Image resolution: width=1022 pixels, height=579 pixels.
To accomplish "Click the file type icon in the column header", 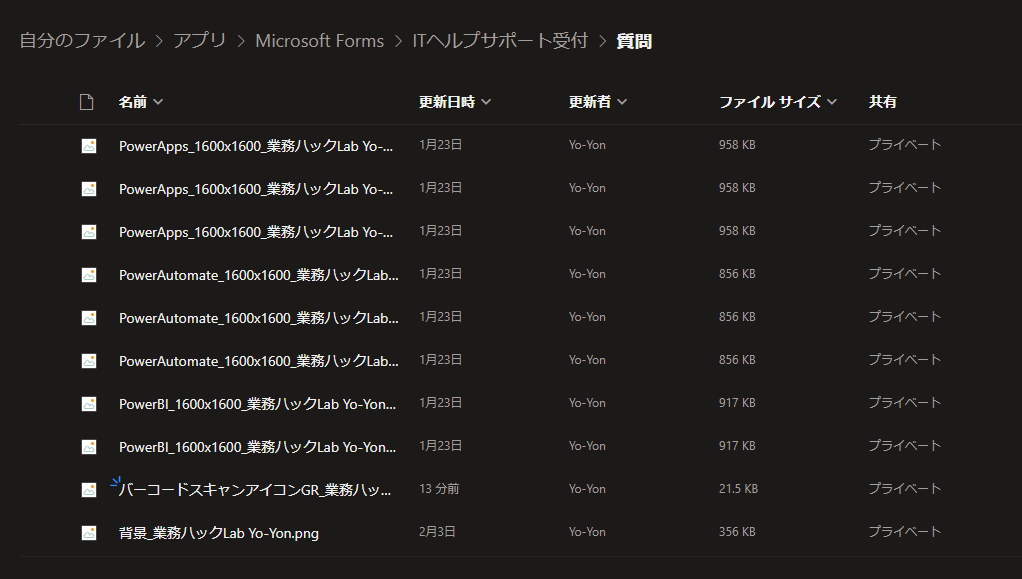I will [88, 100].
